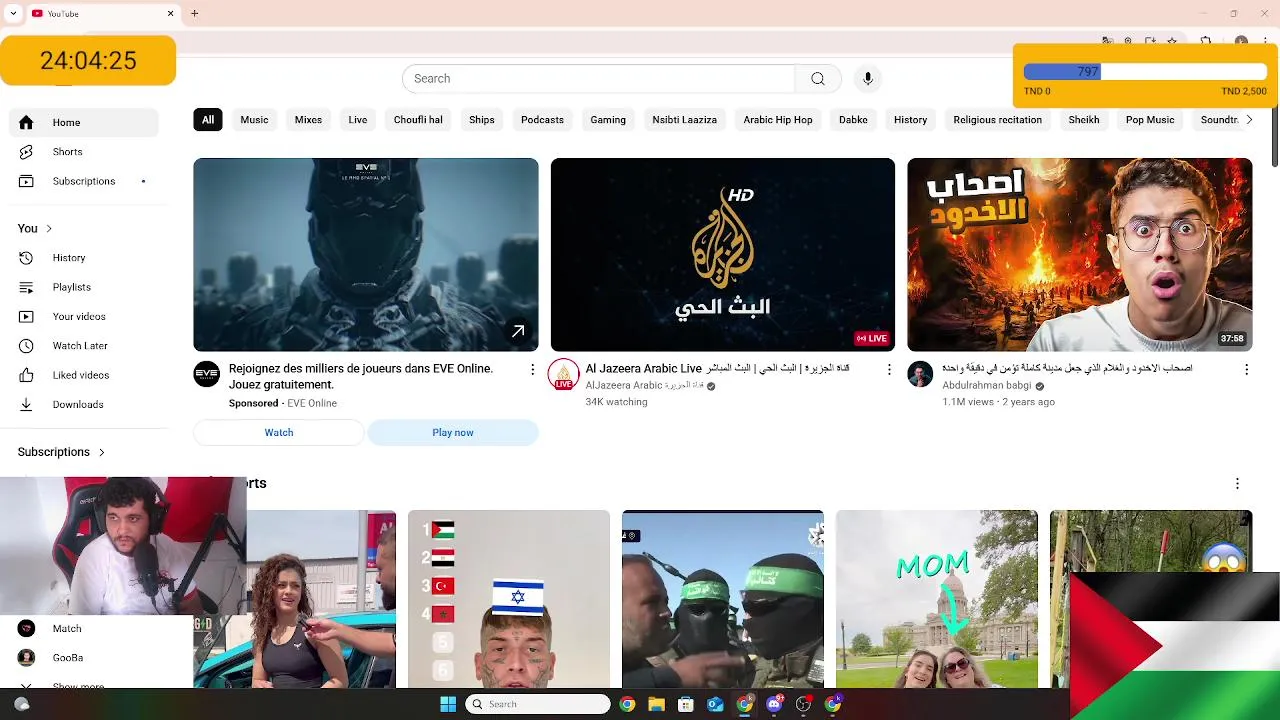
Task: Select the Choufli hal filter chip
Action: tap(418, 120)
